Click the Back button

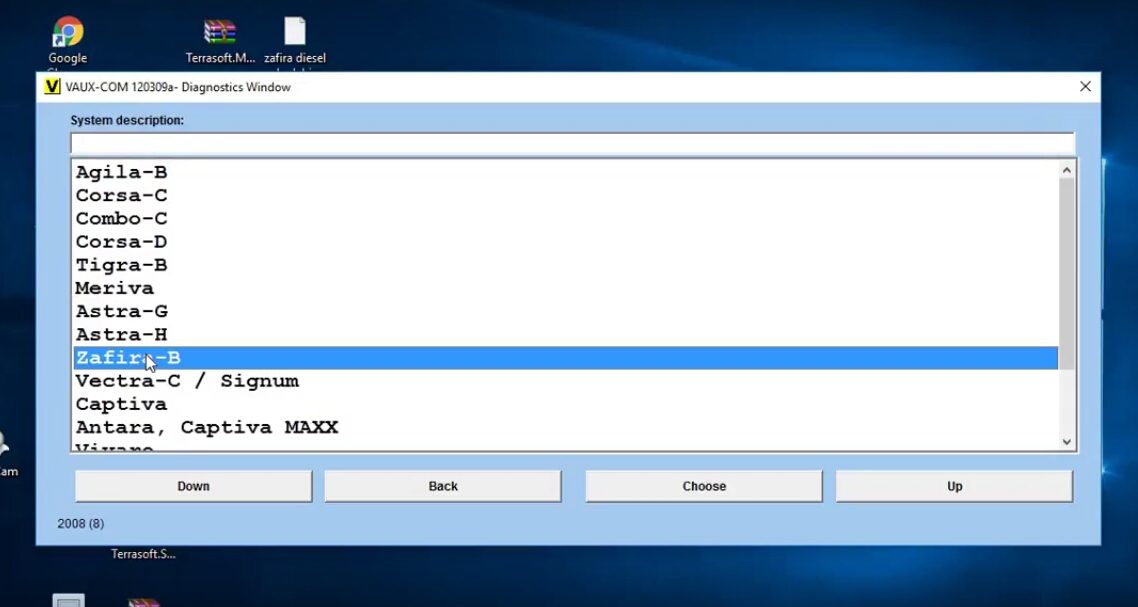[x=443, y=486]
